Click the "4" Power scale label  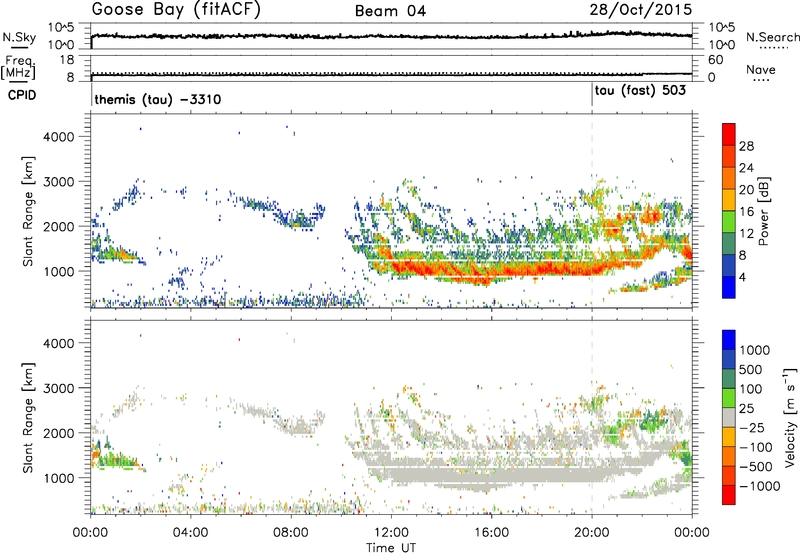pos(742,277)
